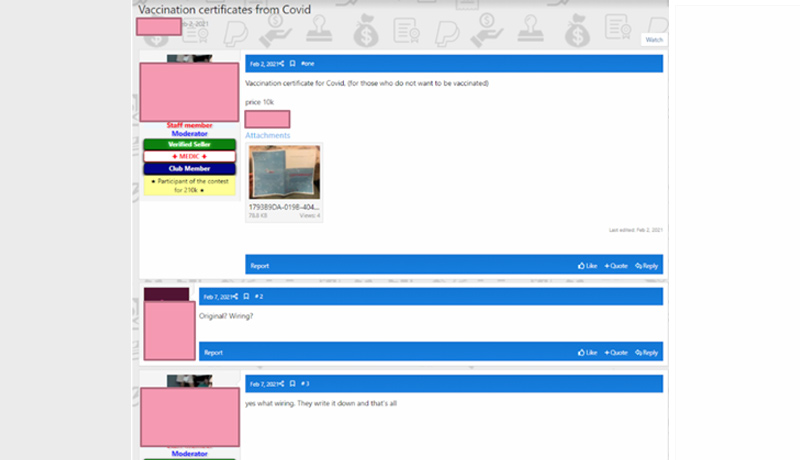
Task: Like the 'Original? Wiring?' post
Action: coord(587,352)
